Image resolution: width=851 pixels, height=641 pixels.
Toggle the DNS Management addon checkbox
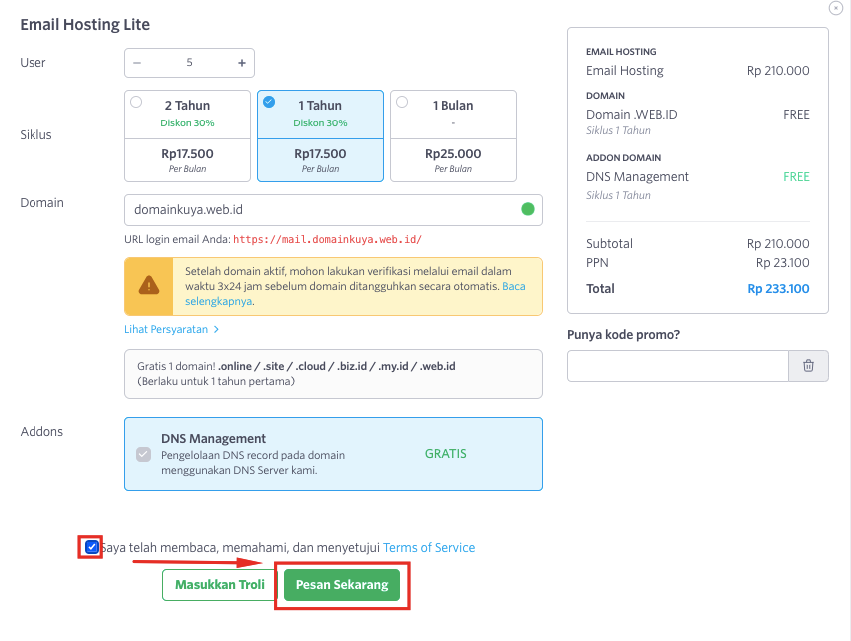(x=143, y=454)
